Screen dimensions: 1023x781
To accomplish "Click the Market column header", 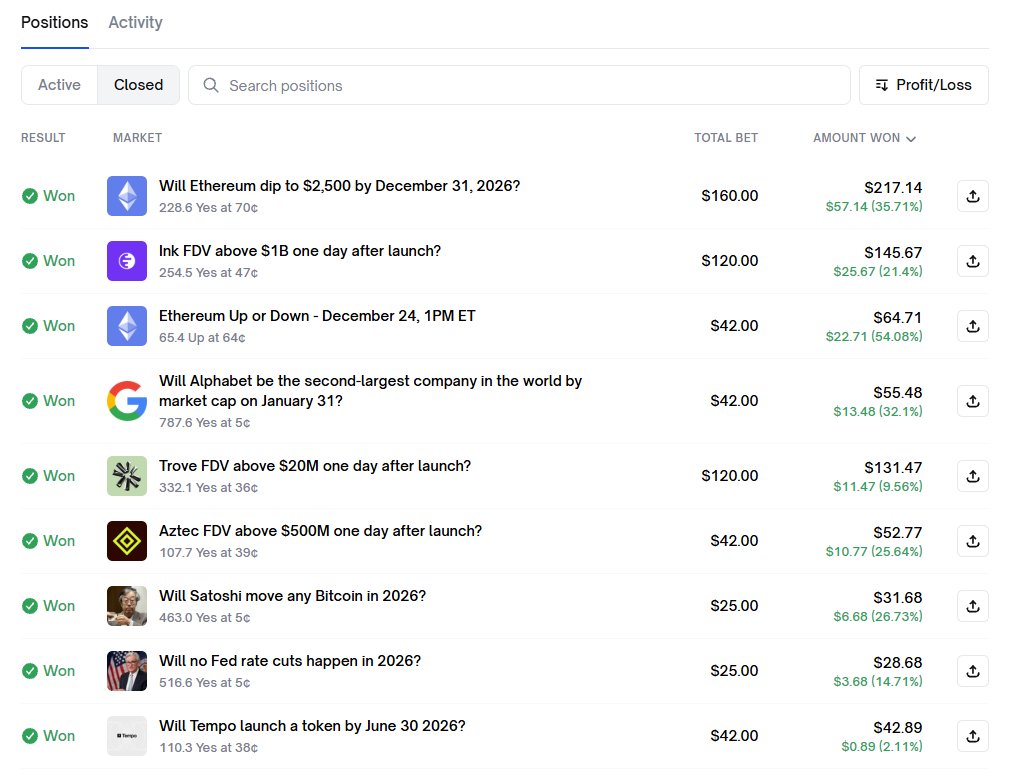I will click(x=137, y=138).
